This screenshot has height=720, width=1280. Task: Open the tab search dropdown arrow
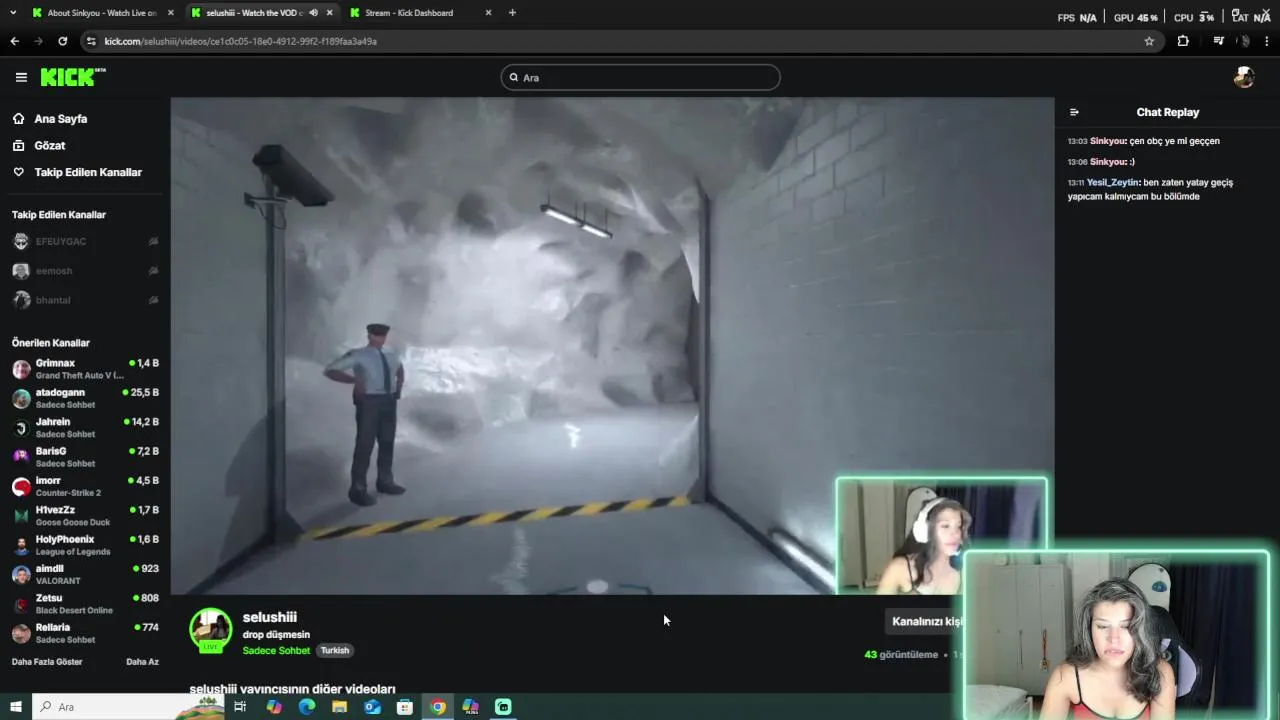pos(13,13)
